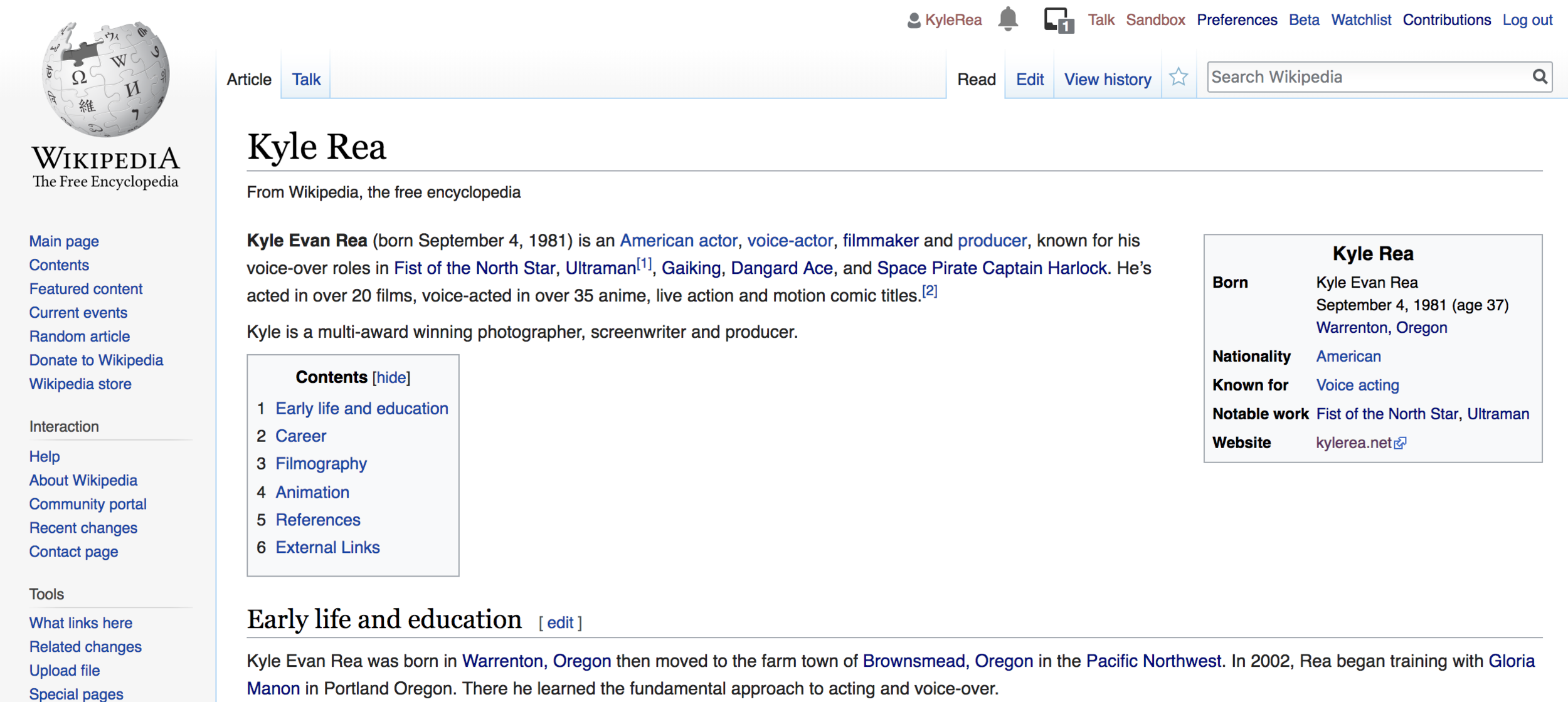
Task: Open the View history tab
Action: (1107, 80)
